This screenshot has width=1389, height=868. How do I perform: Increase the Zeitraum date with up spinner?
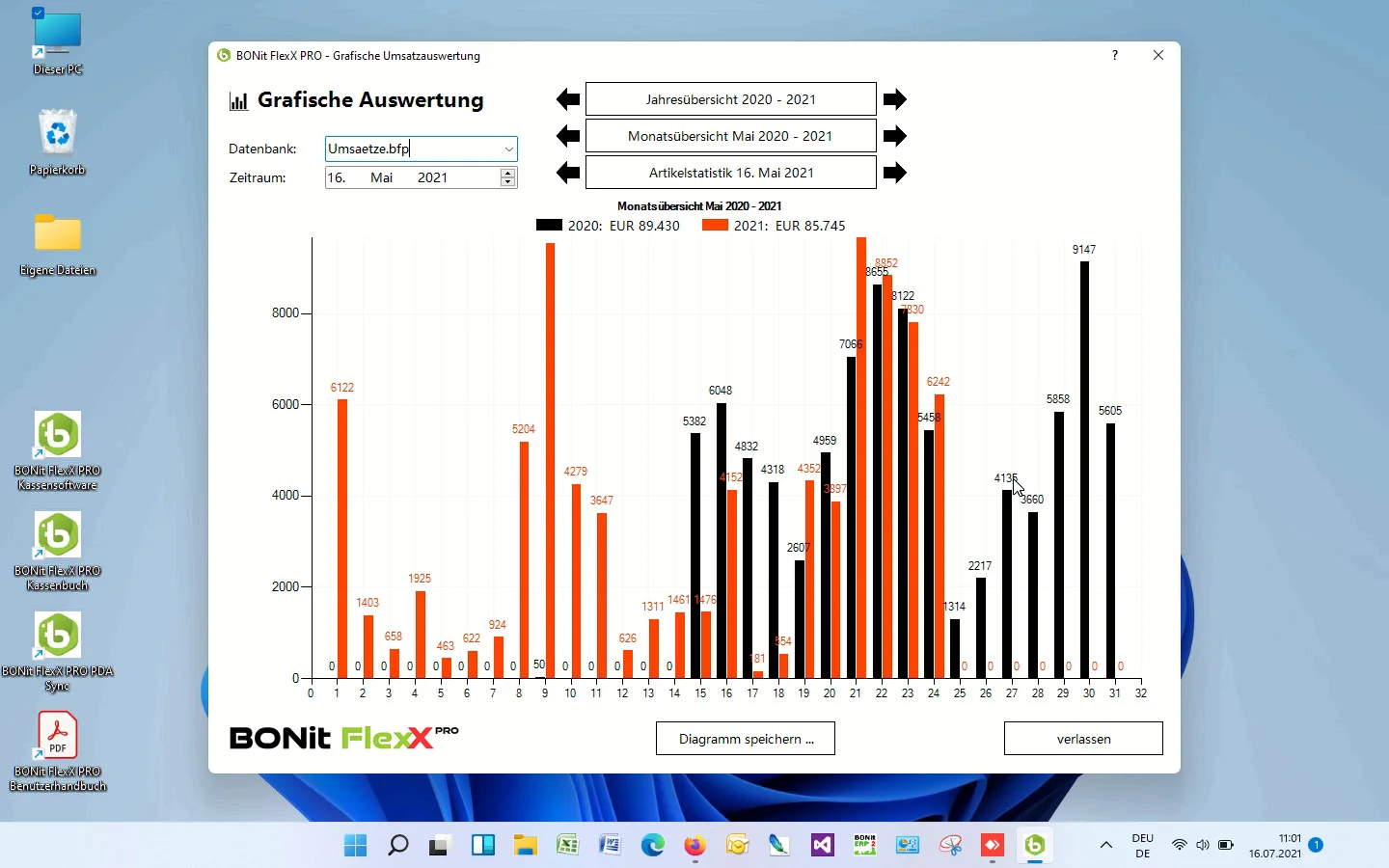(508, 173)
